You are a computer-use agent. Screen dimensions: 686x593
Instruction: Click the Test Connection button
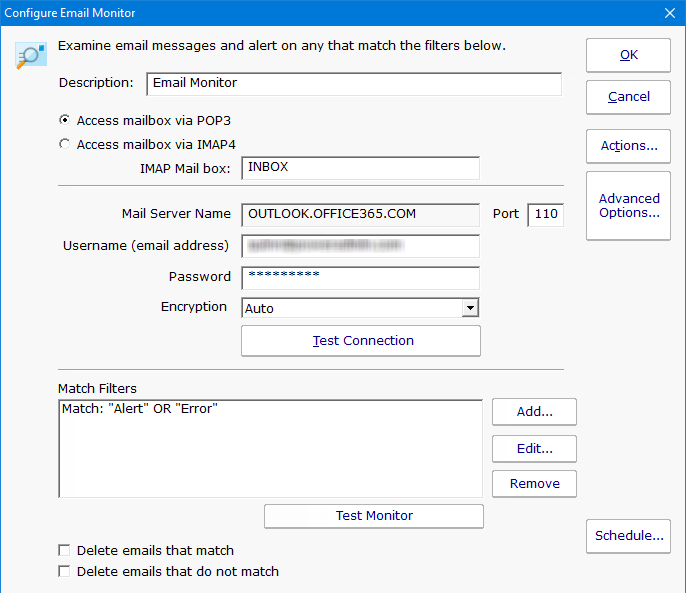361,341
